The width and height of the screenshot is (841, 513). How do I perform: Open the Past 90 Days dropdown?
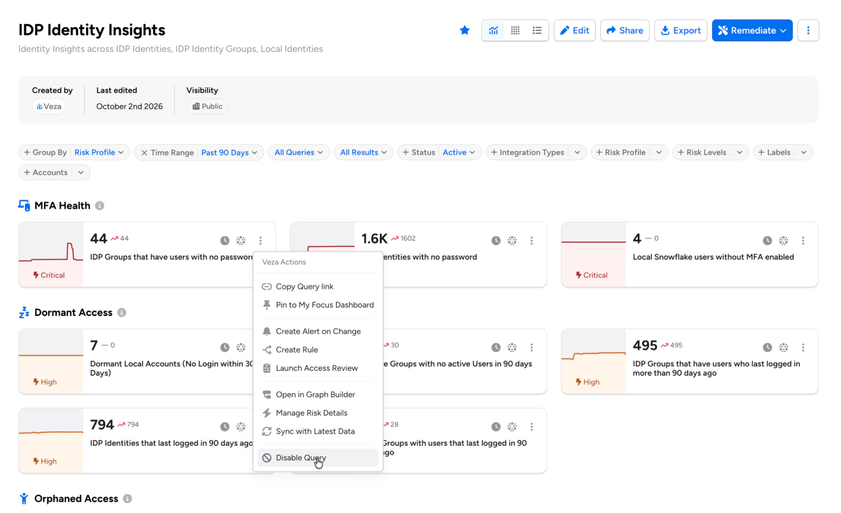tap(230, 153)
